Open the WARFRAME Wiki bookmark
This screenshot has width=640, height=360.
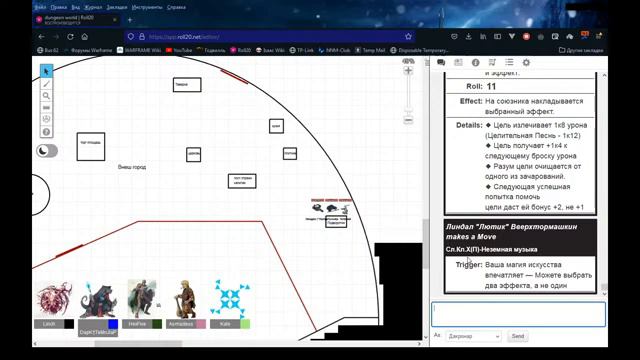pos(139,50)
